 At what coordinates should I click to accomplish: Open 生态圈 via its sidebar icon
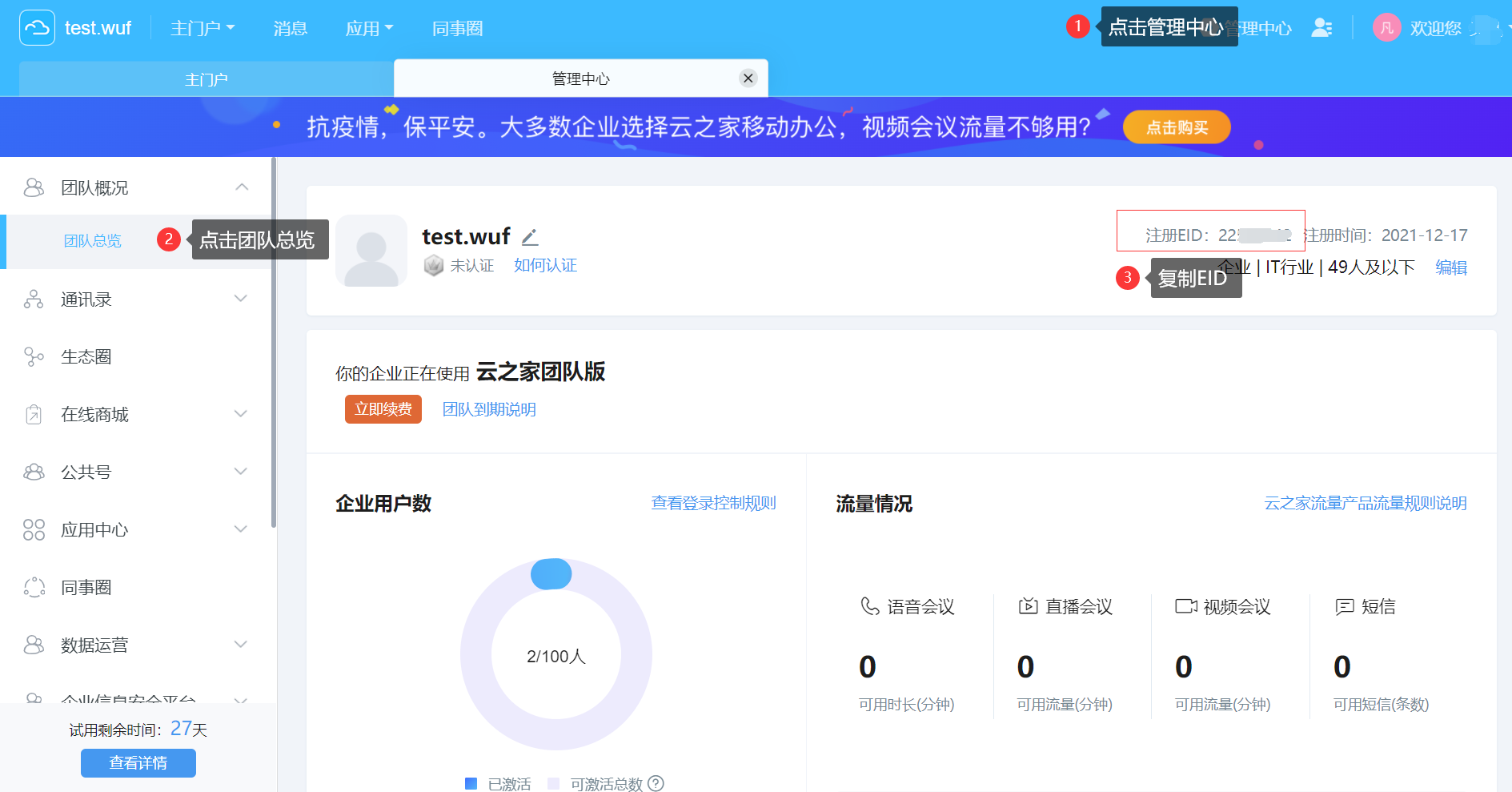pos(34,356)
